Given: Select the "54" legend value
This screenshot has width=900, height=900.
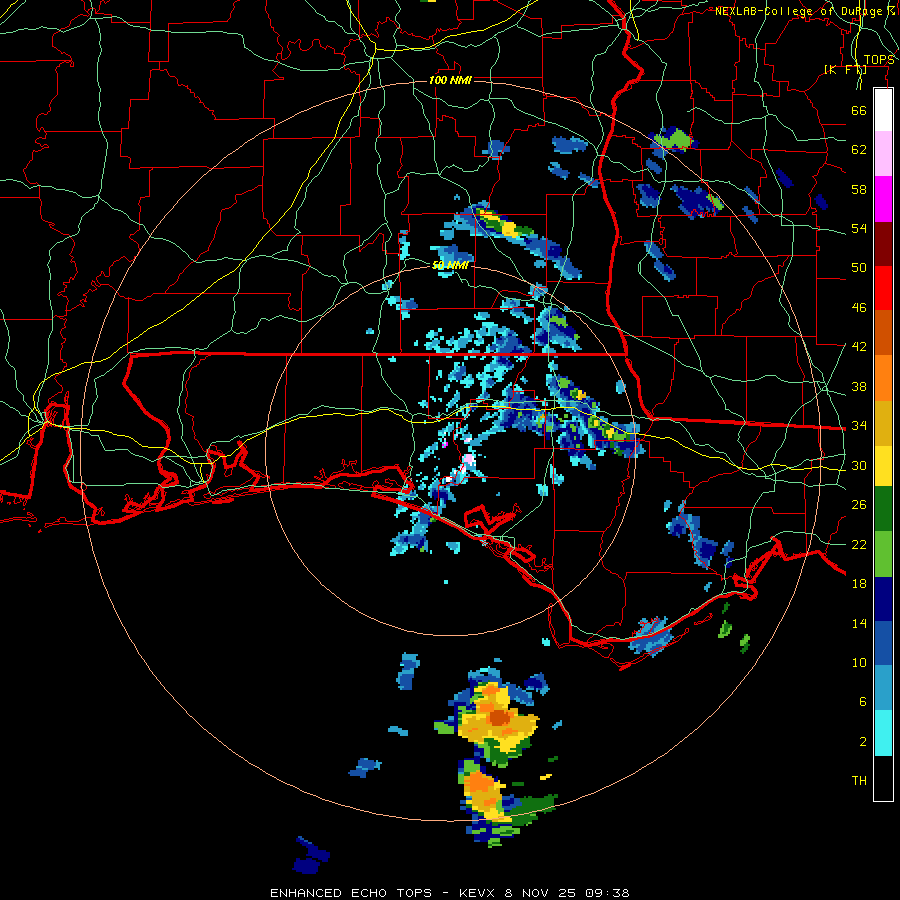Looking at the screenshot, I should (x=859, y=228).
